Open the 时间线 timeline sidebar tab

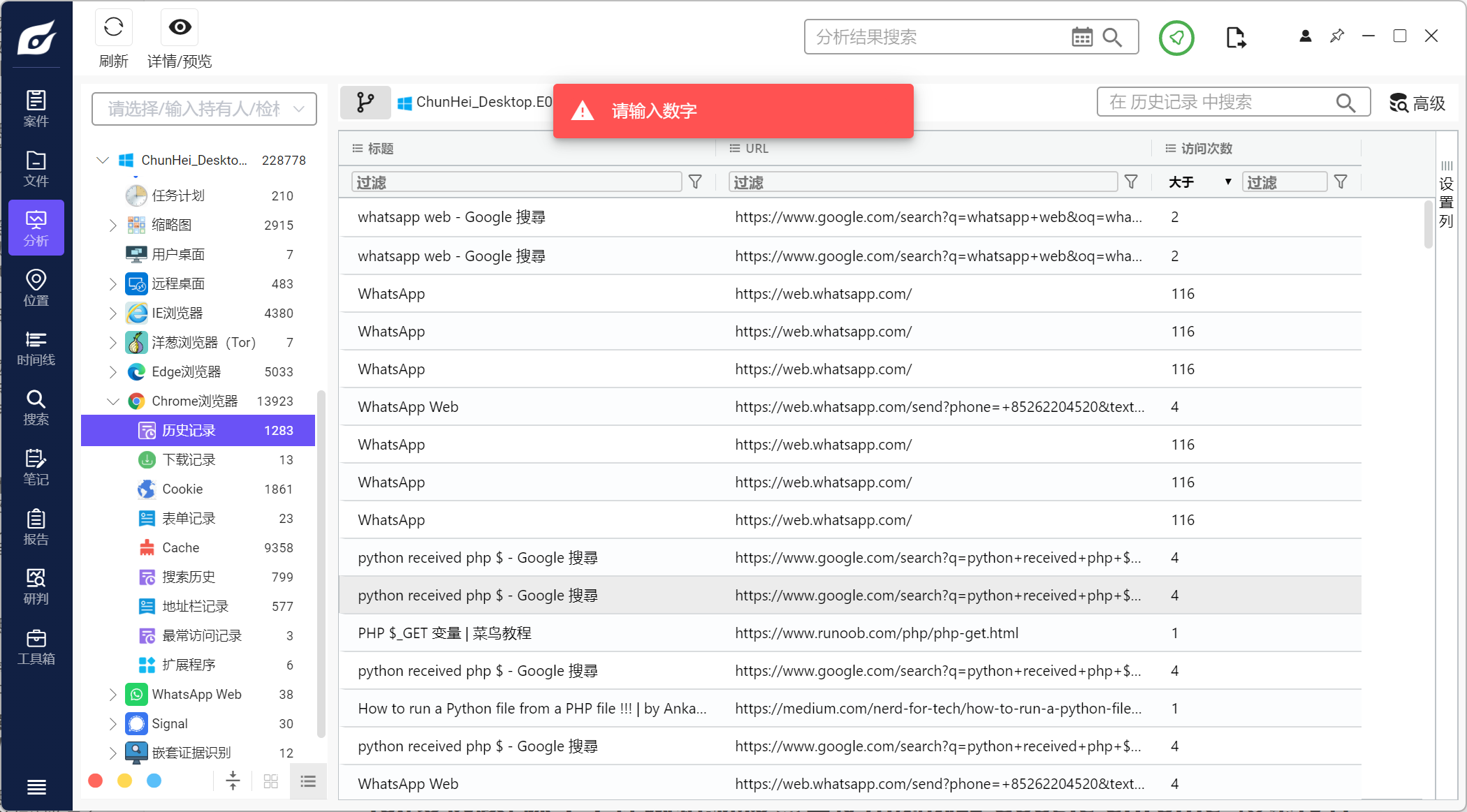(36, 348)
